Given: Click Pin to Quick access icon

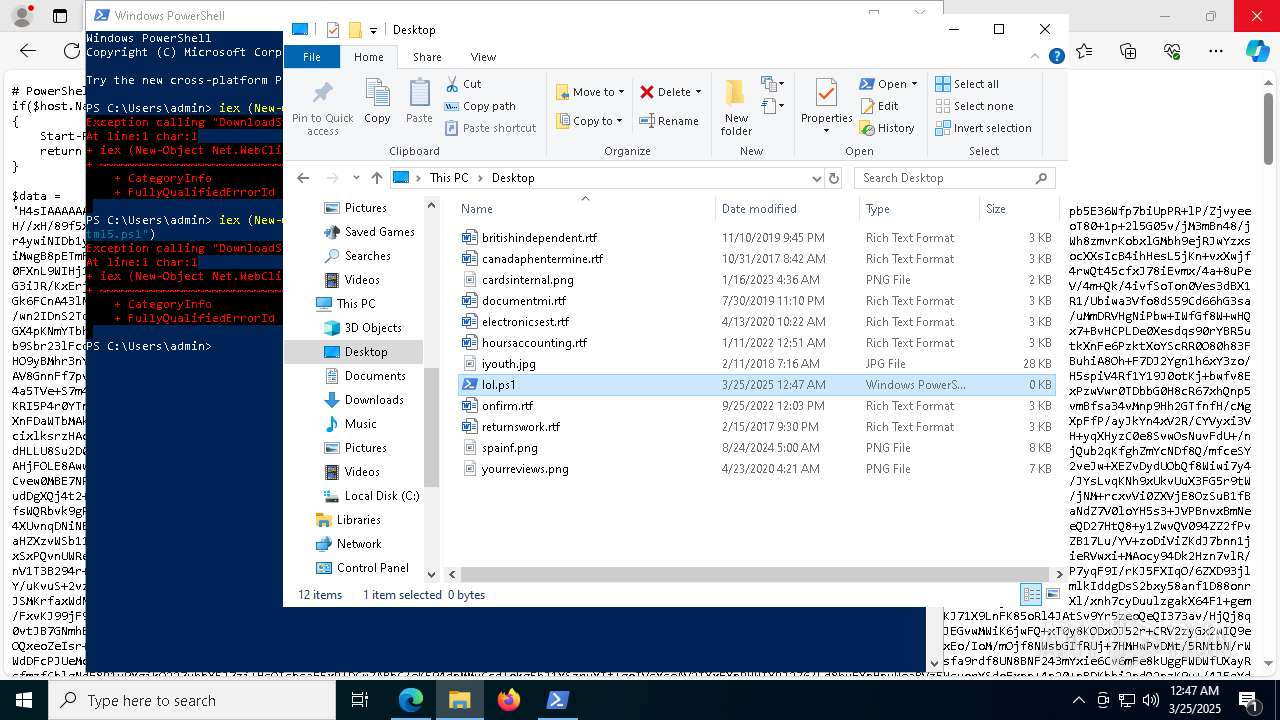Looking at the screenshot, I should [322, 94].
